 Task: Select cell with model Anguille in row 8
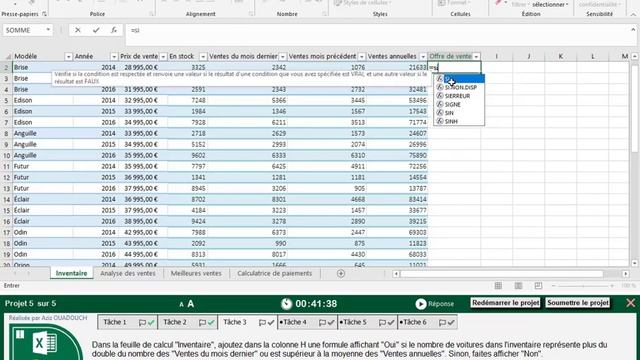pos(43,133)
